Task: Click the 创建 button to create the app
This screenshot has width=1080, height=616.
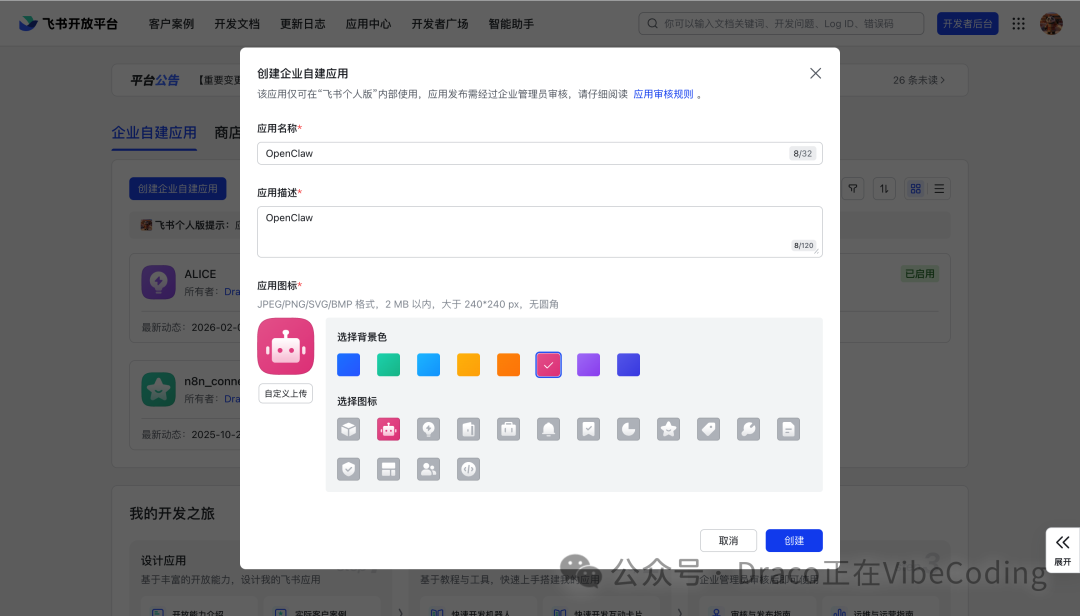Action: click(x=793, y=540)
